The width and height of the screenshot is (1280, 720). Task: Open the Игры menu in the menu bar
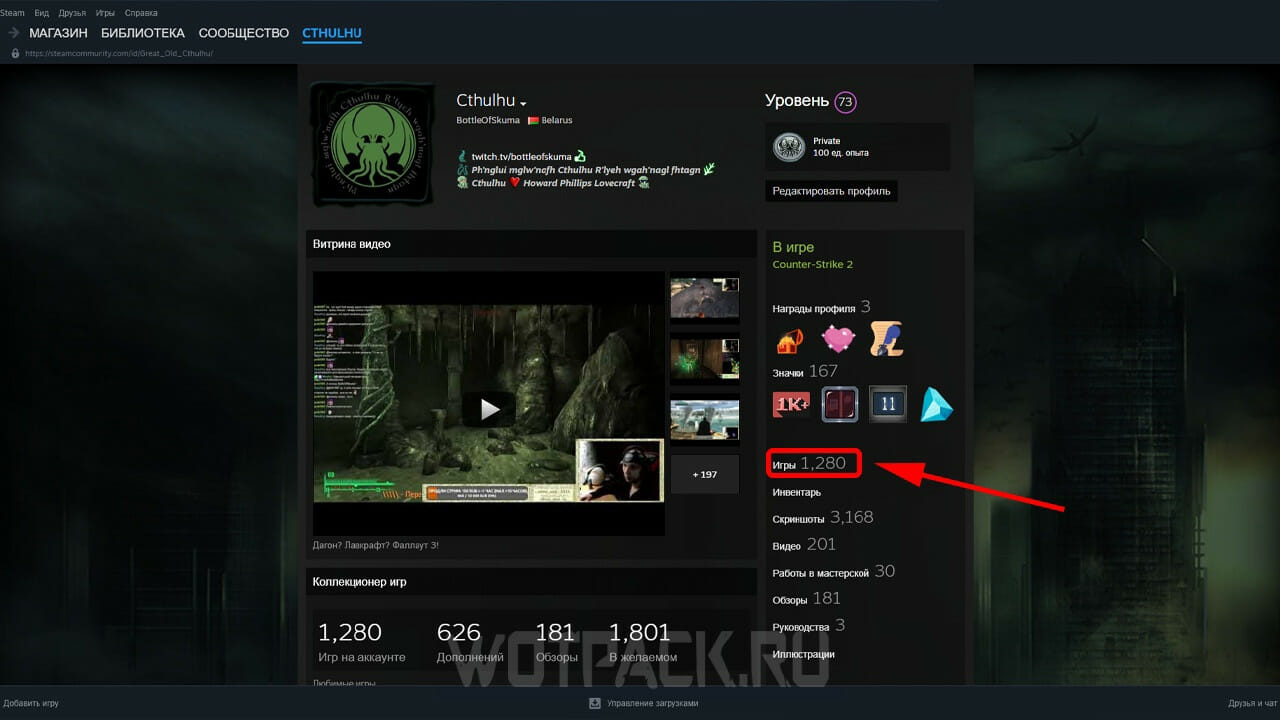tap(106, 13)
